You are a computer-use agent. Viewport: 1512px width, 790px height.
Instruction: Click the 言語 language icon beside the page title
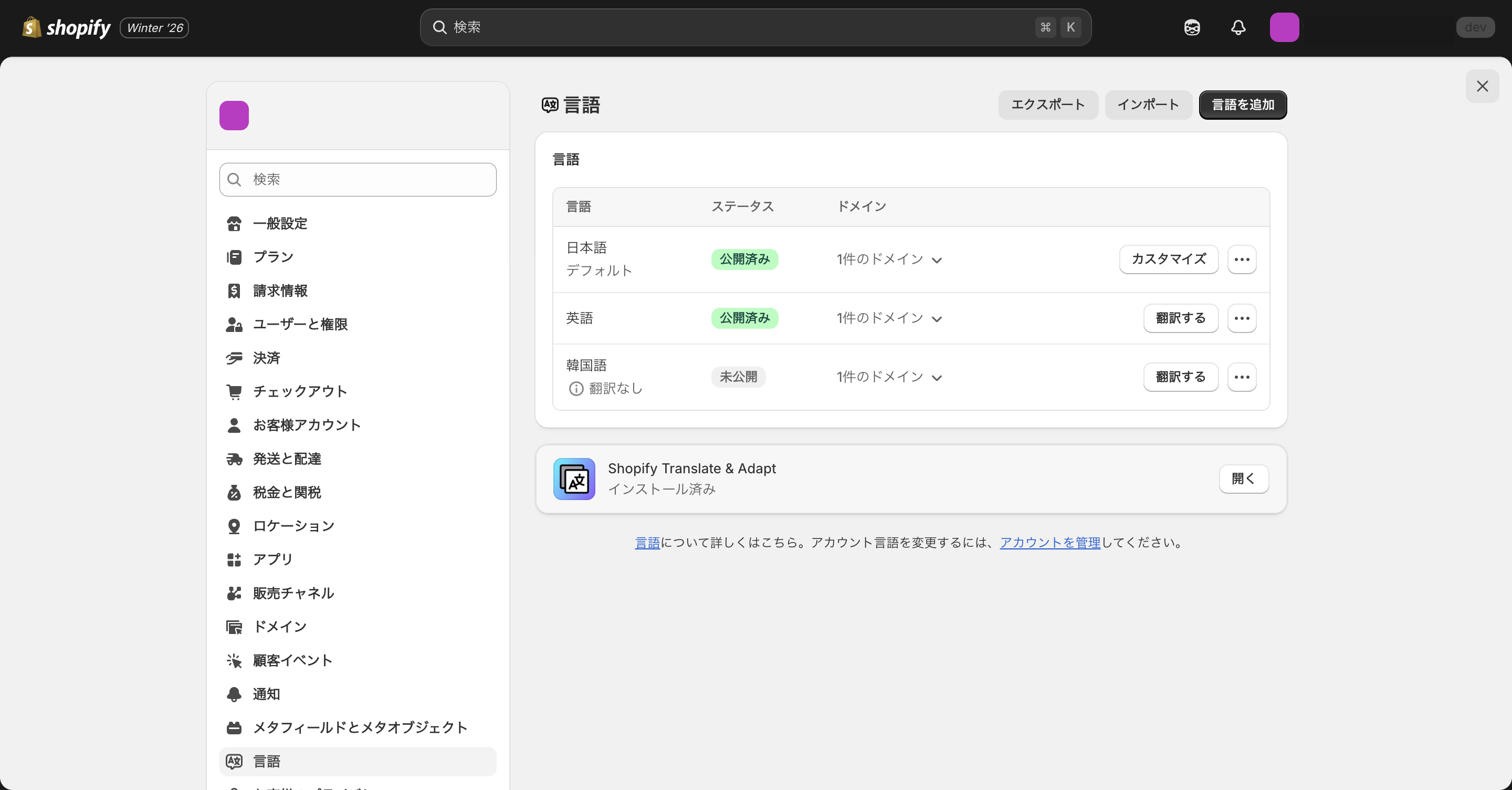point(549,105)
